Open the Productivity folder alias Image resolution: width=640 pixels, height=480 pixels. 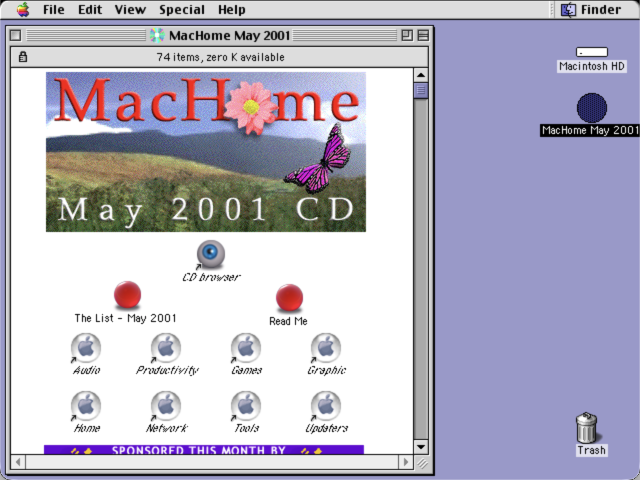[166, 348]
